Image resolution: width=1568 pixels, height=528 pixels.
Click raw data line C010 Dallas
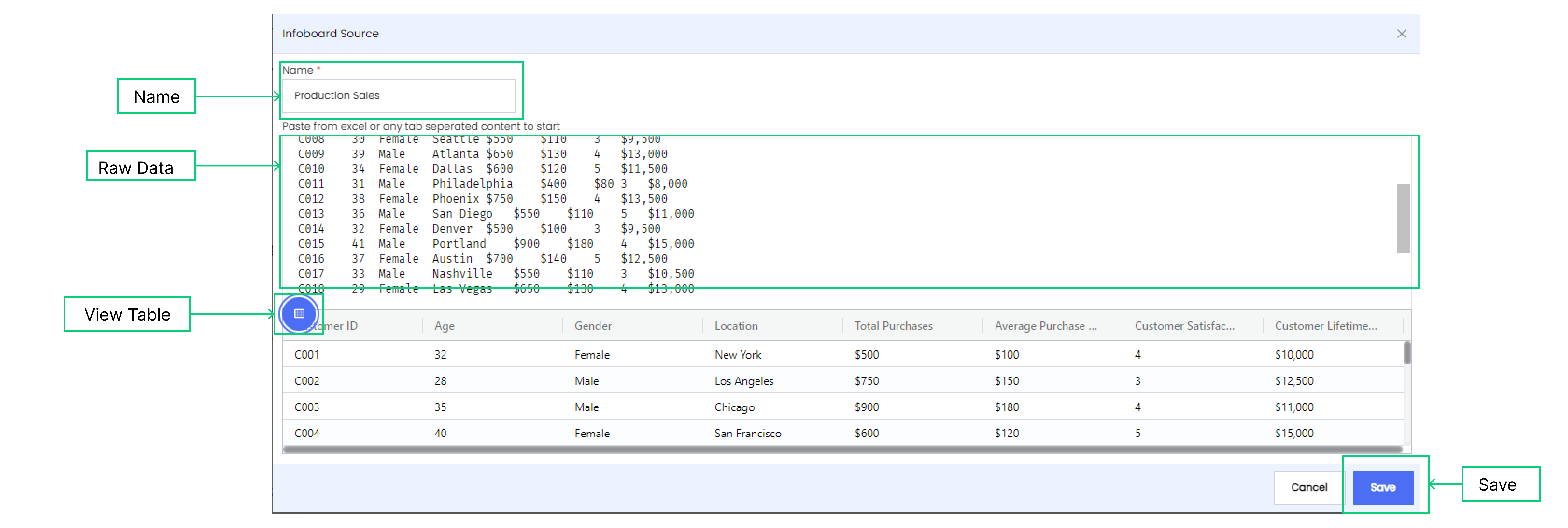(482, 169)
